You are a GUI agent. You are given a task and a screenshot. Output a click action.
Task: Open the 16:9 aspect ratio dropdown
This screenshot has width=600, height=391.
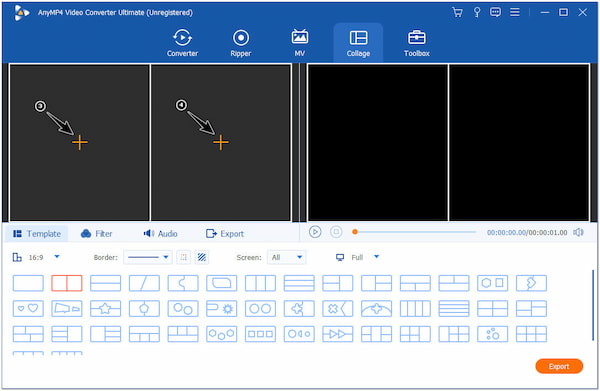(x=57, y=257)
